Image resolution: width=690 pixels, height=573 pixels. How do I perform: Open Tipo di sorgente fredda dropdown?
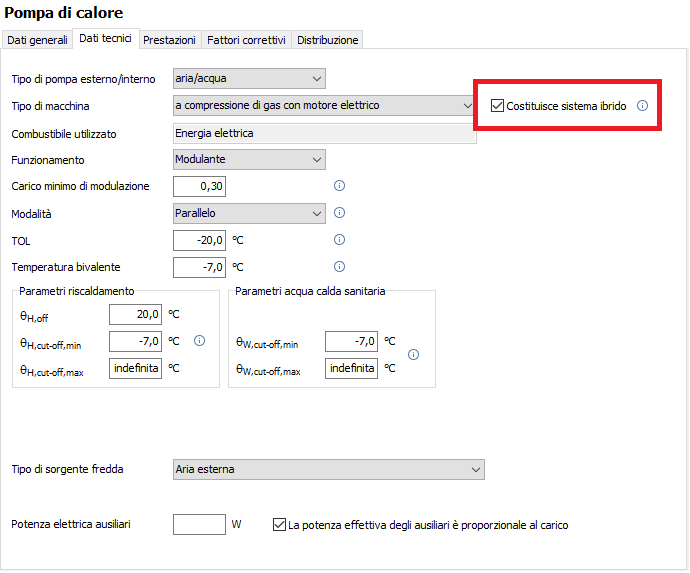pos(329,470)
